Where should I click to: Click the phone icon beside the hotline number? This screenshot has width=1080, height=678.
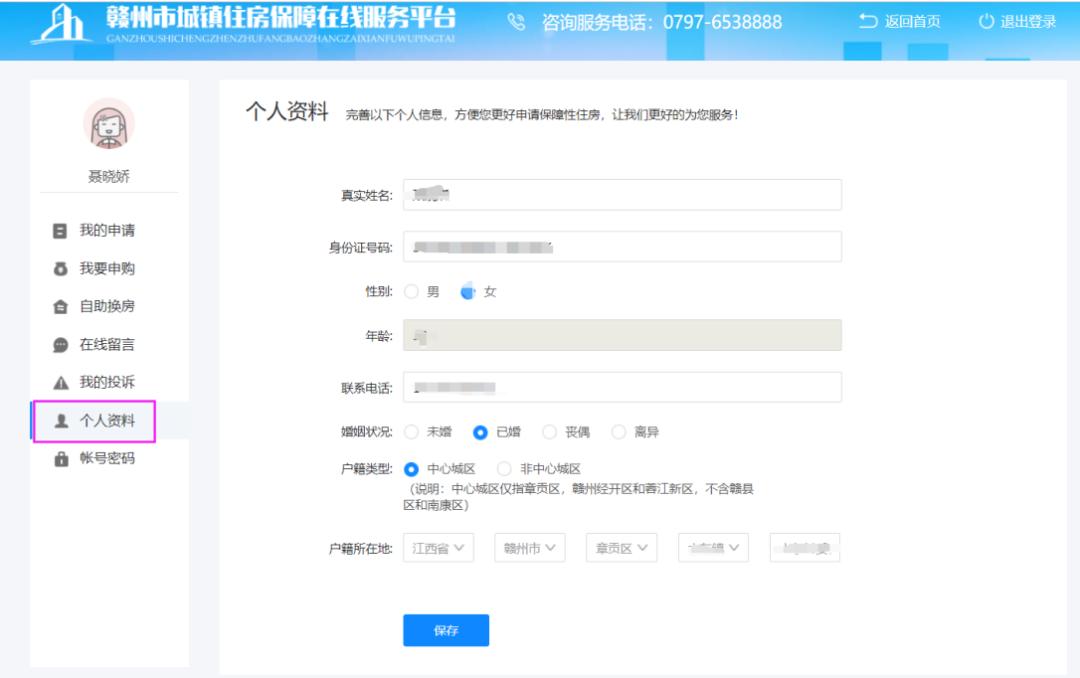[x=517, y=20]
